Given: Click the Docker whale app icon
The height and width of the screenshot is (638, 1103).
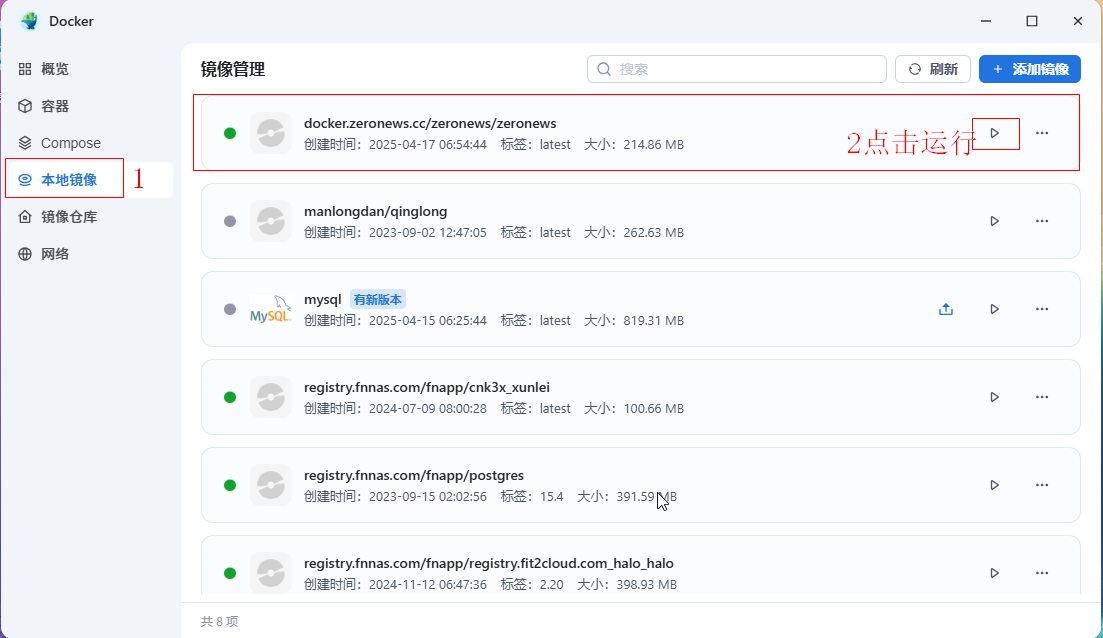Looking at the screenshot, I should pyautogui.click(x=30, y=21).
